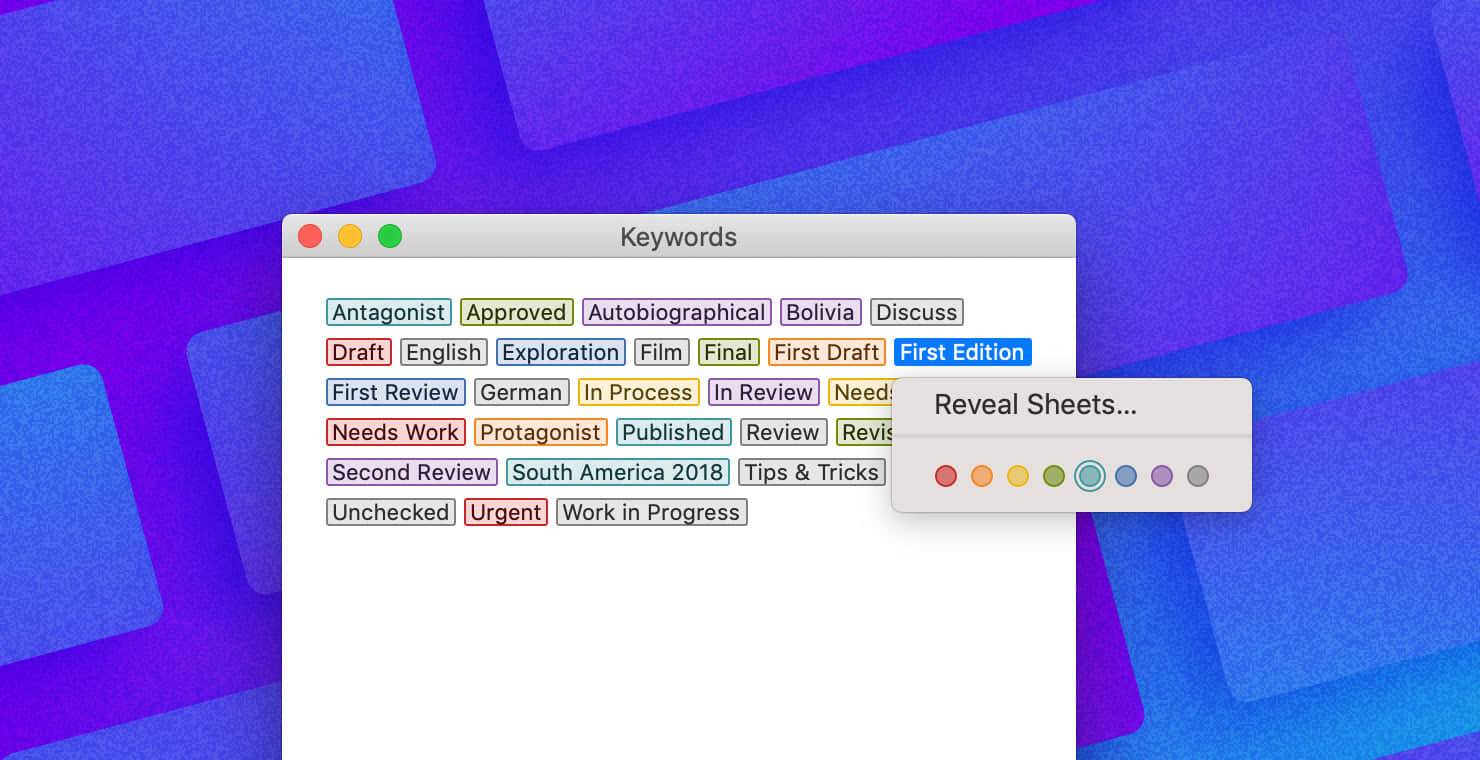The width and height of the screenshot is (1480, 760).
Task: Close the Keywords window
Action: pos(310,236)
